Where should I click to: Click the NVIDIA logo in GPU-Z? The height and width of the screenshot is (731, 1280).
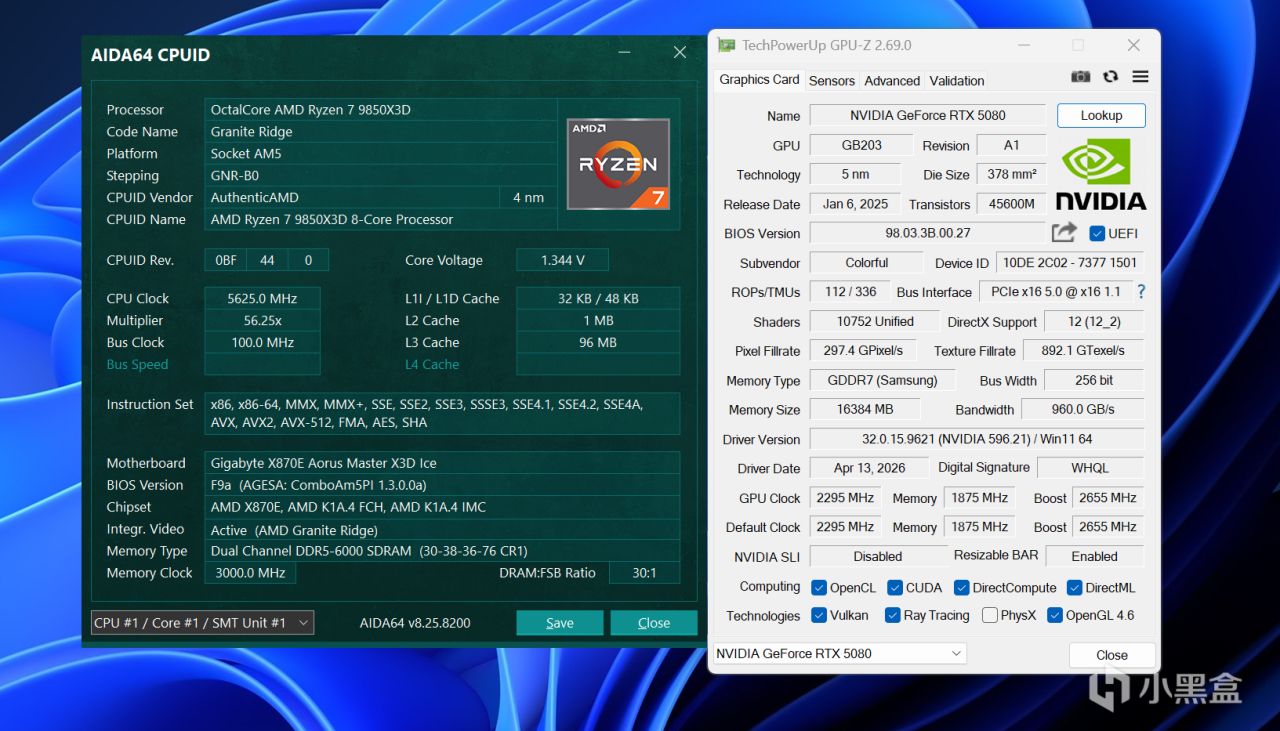[1101, 174]
